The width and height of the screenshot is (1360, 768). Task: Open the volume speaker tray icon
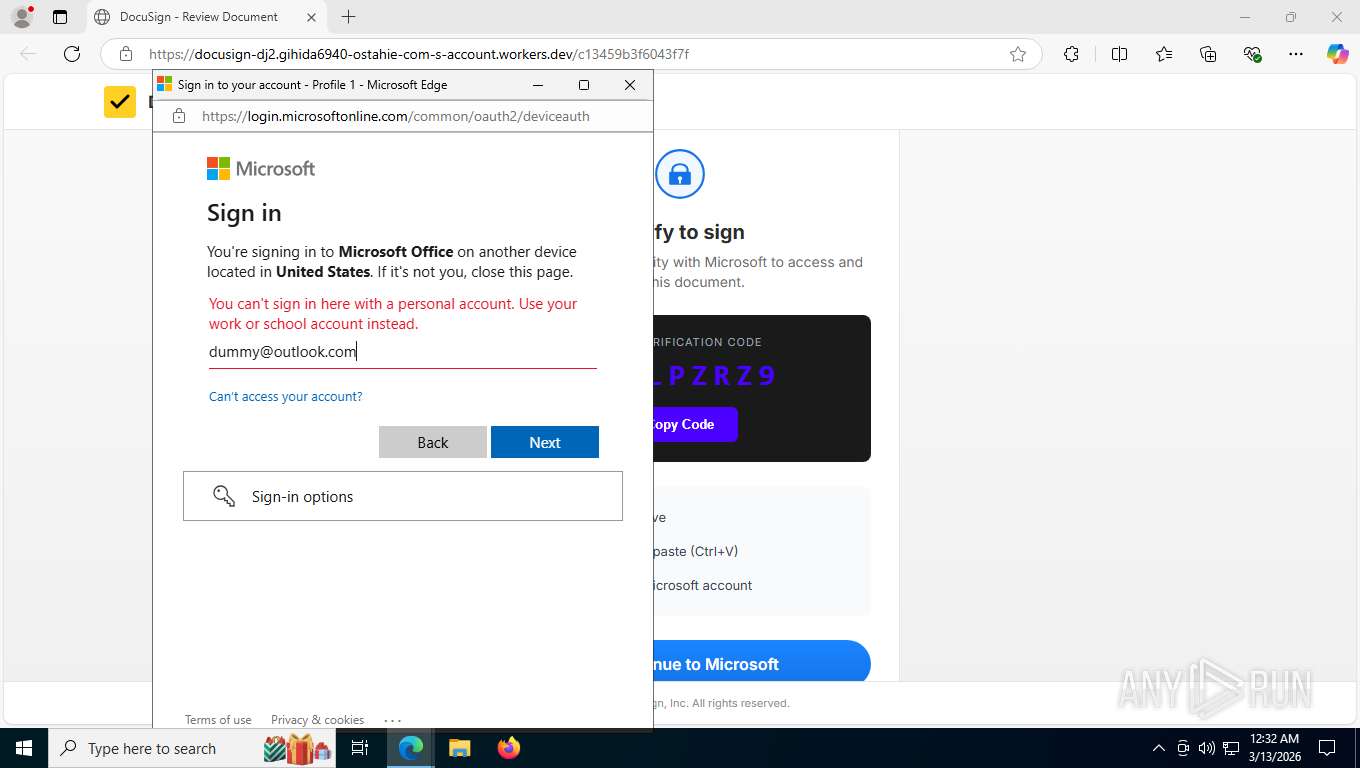(1207, 748)
